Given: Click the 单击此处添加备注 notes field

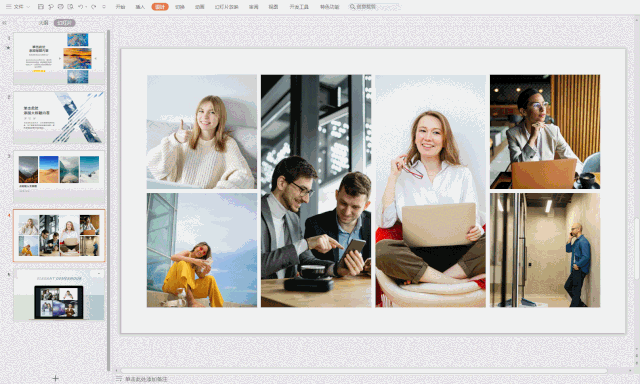Looking at the screenshot, I should click(x=146, y=379).
